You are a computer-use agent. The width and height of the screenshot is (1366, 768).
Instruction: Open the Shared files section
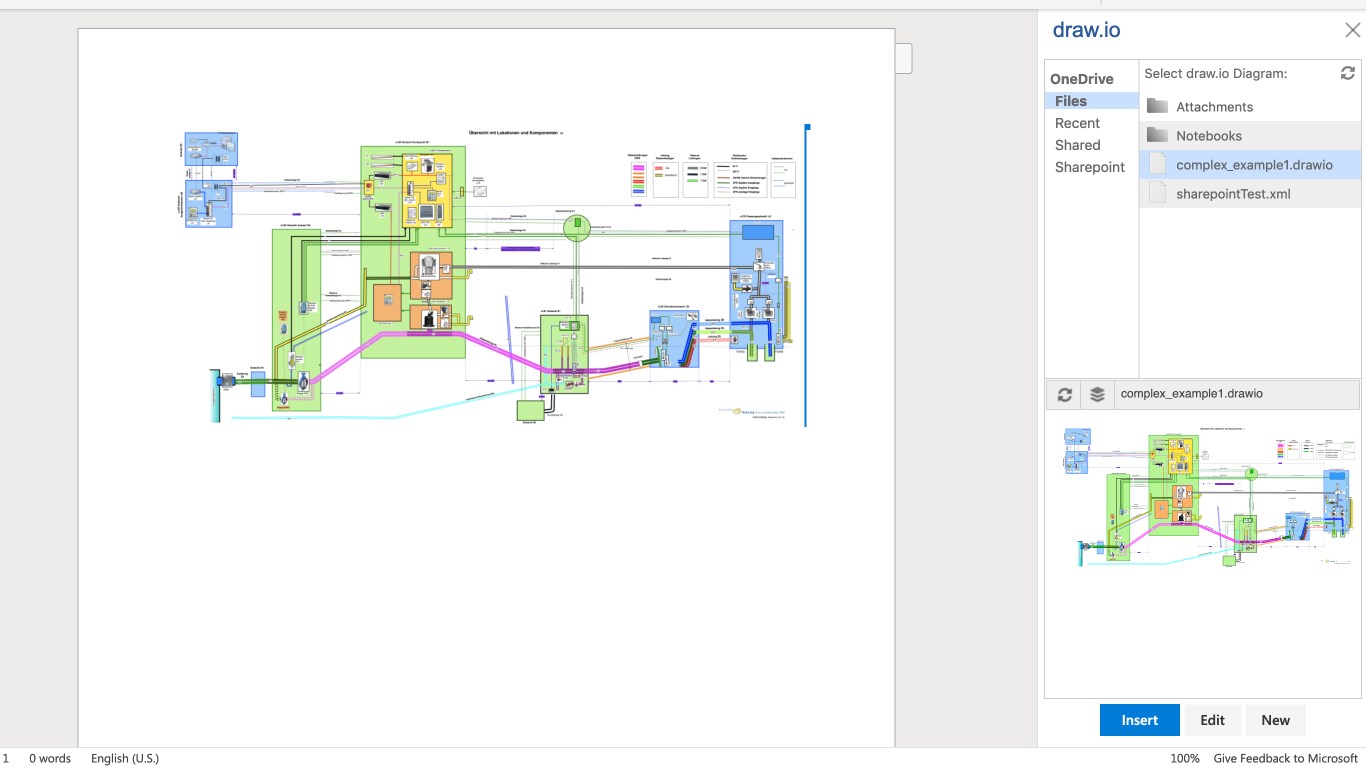1077,145
